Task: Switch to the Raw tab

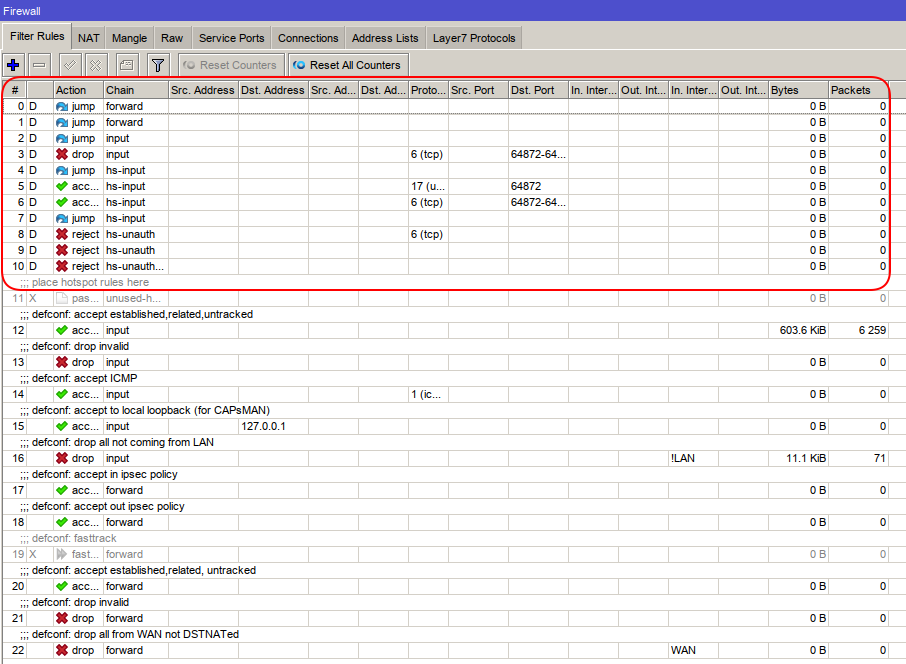Action: (172, 38)
